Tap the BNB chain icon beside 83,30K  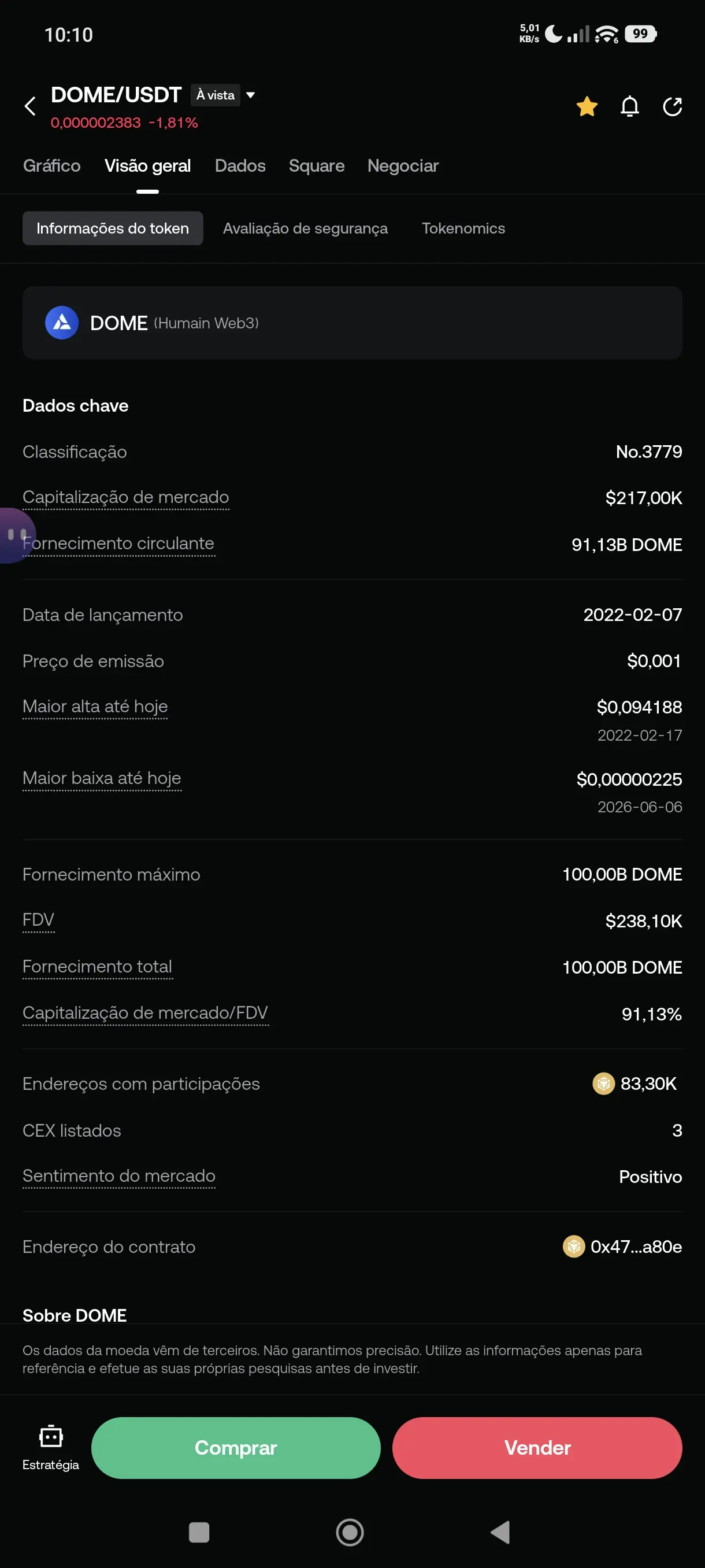point(603,1083)
